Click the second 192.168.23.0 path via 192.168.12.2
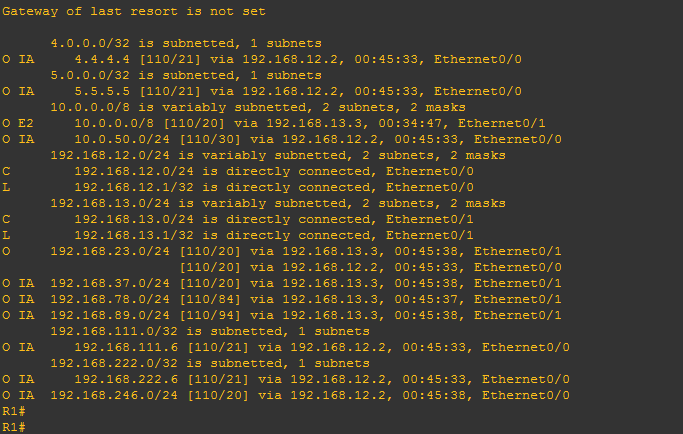The height and width of the screenshot is (434, 683). [x=371, y=267]
